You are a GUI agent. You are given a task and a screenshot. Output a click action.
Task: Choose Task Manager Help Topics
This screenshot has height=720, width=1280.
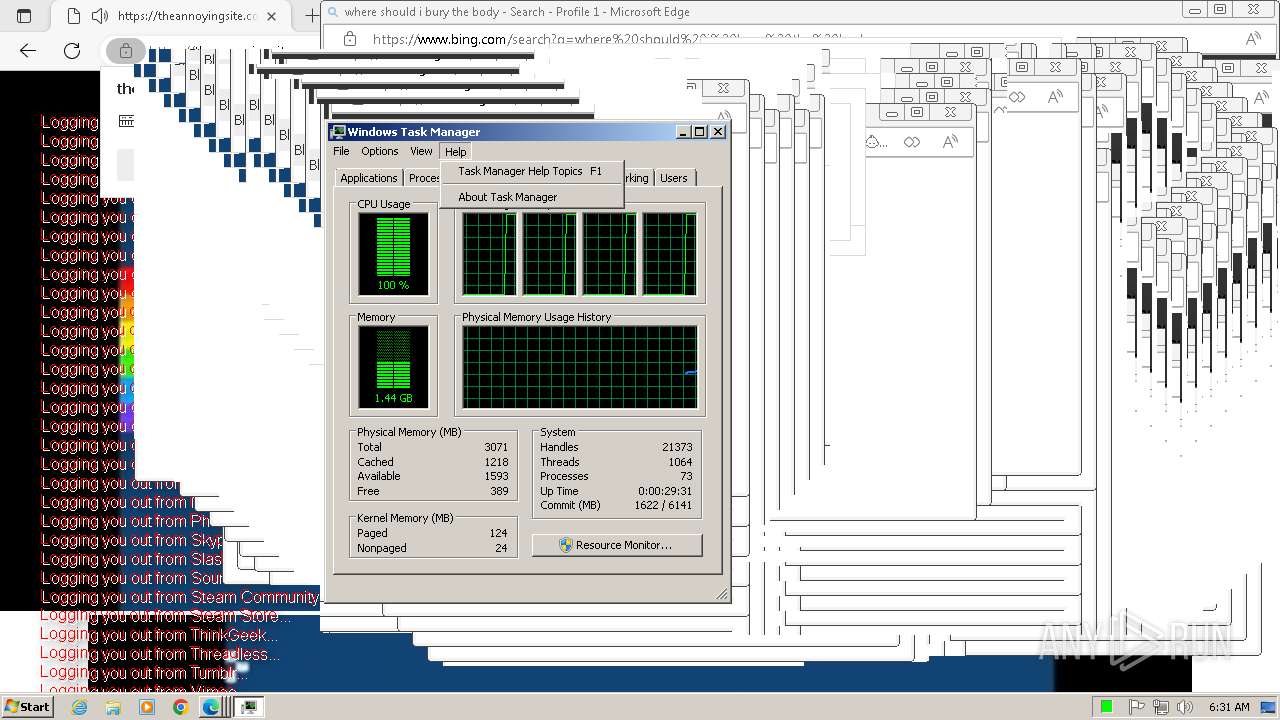pos(531,171)
